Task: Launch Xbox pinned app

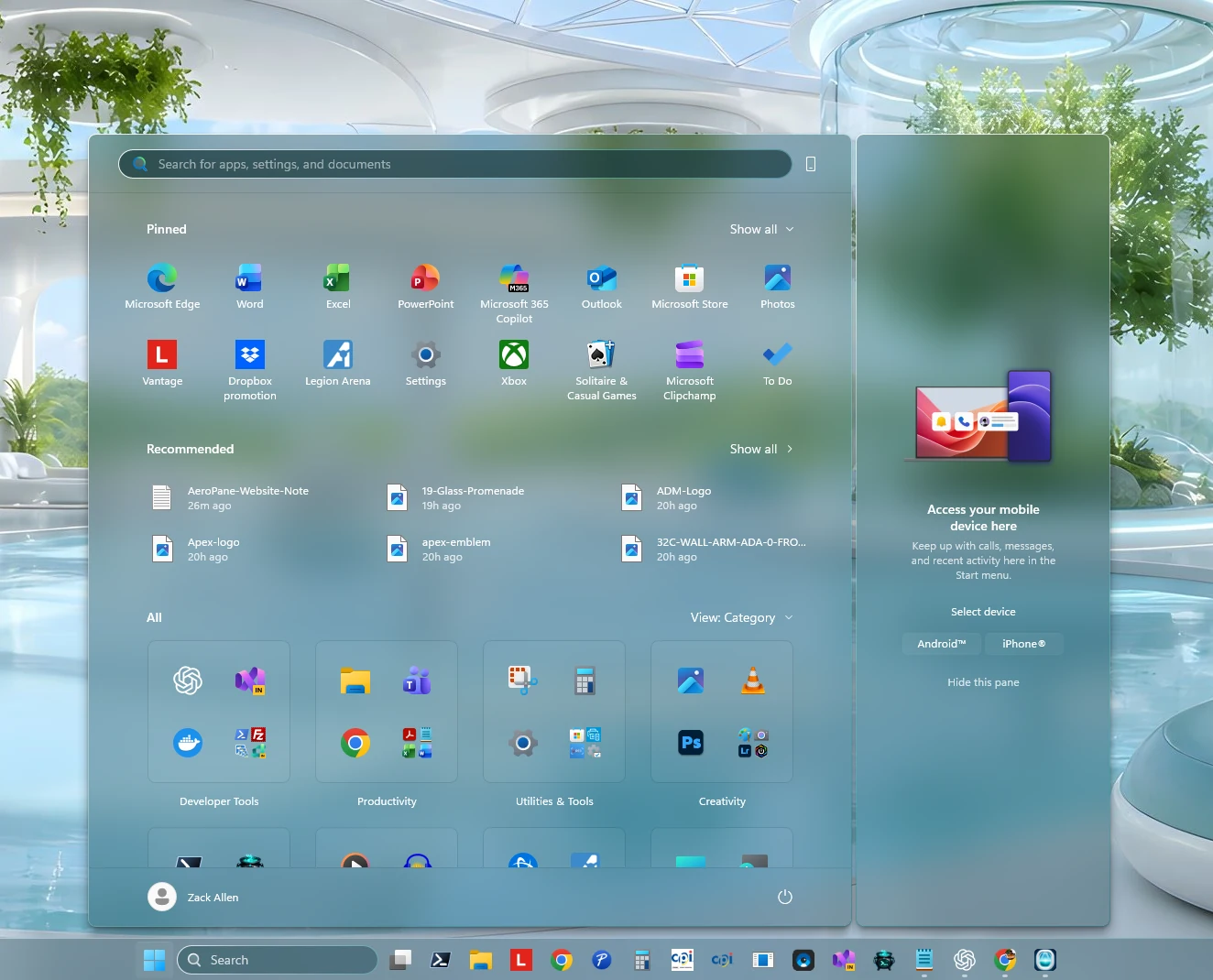Action: tap(514, 364)
